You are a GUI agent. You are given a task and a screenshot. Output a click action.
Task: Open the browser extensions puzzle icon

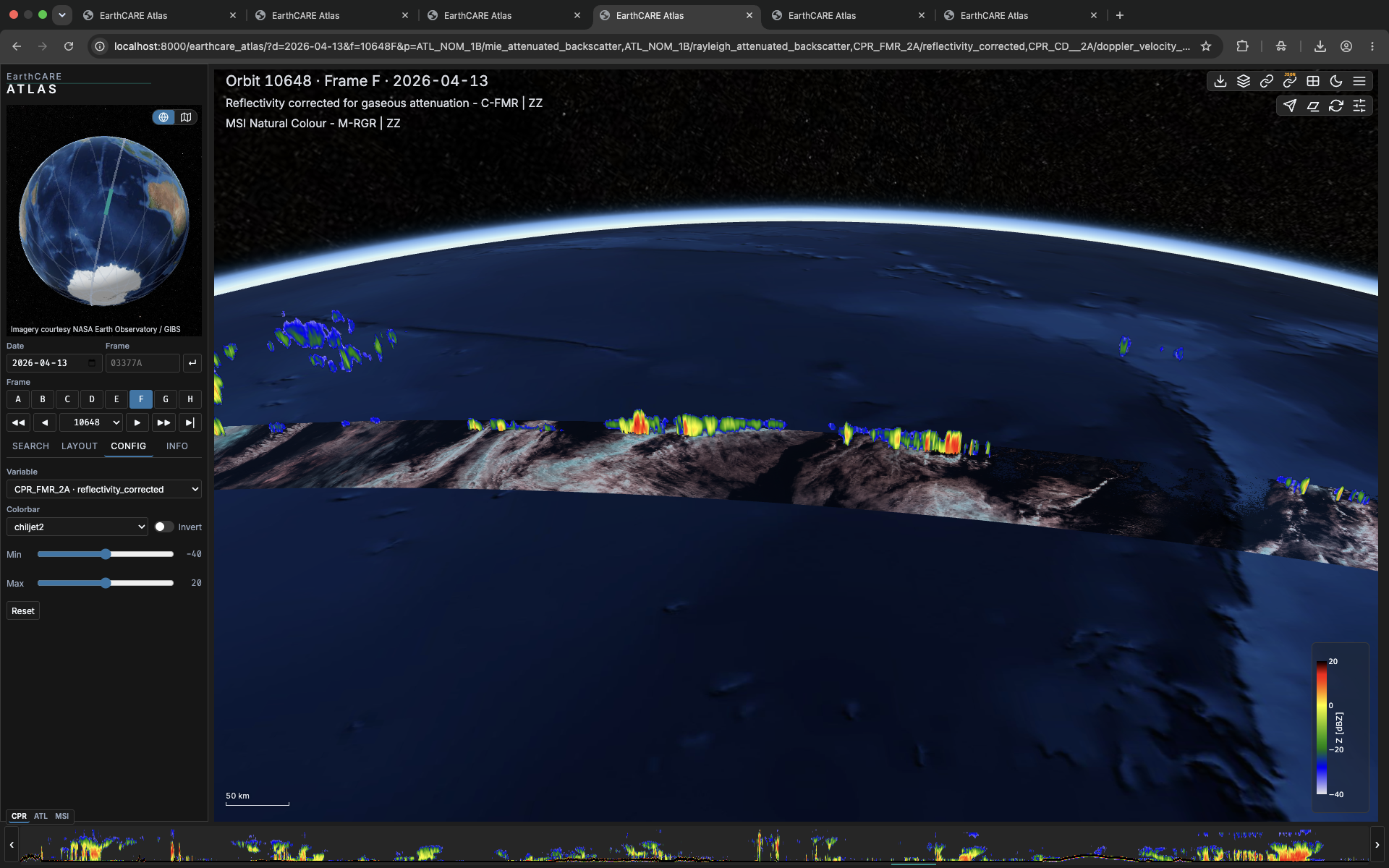click(1242, 46)
